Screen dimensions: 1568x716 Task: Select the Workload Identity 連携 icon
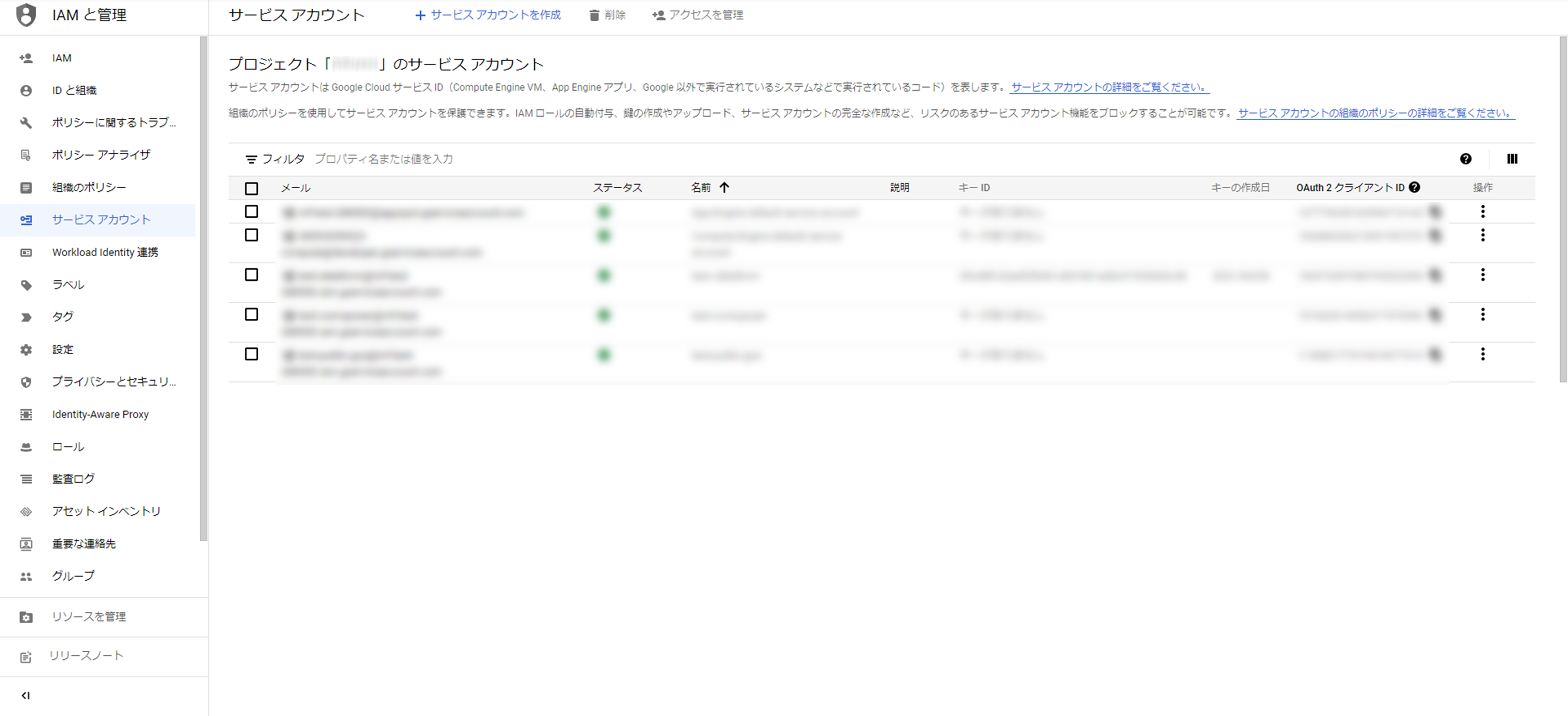[x=25, y=252]
